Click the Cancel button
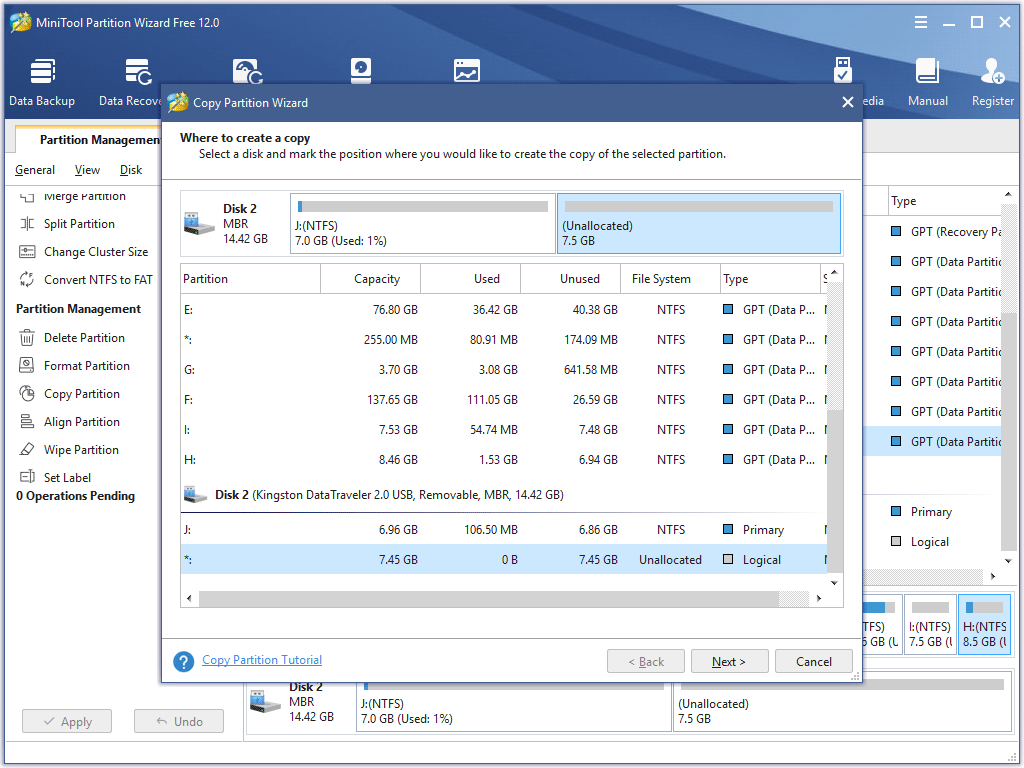 (x=814, y=662)
